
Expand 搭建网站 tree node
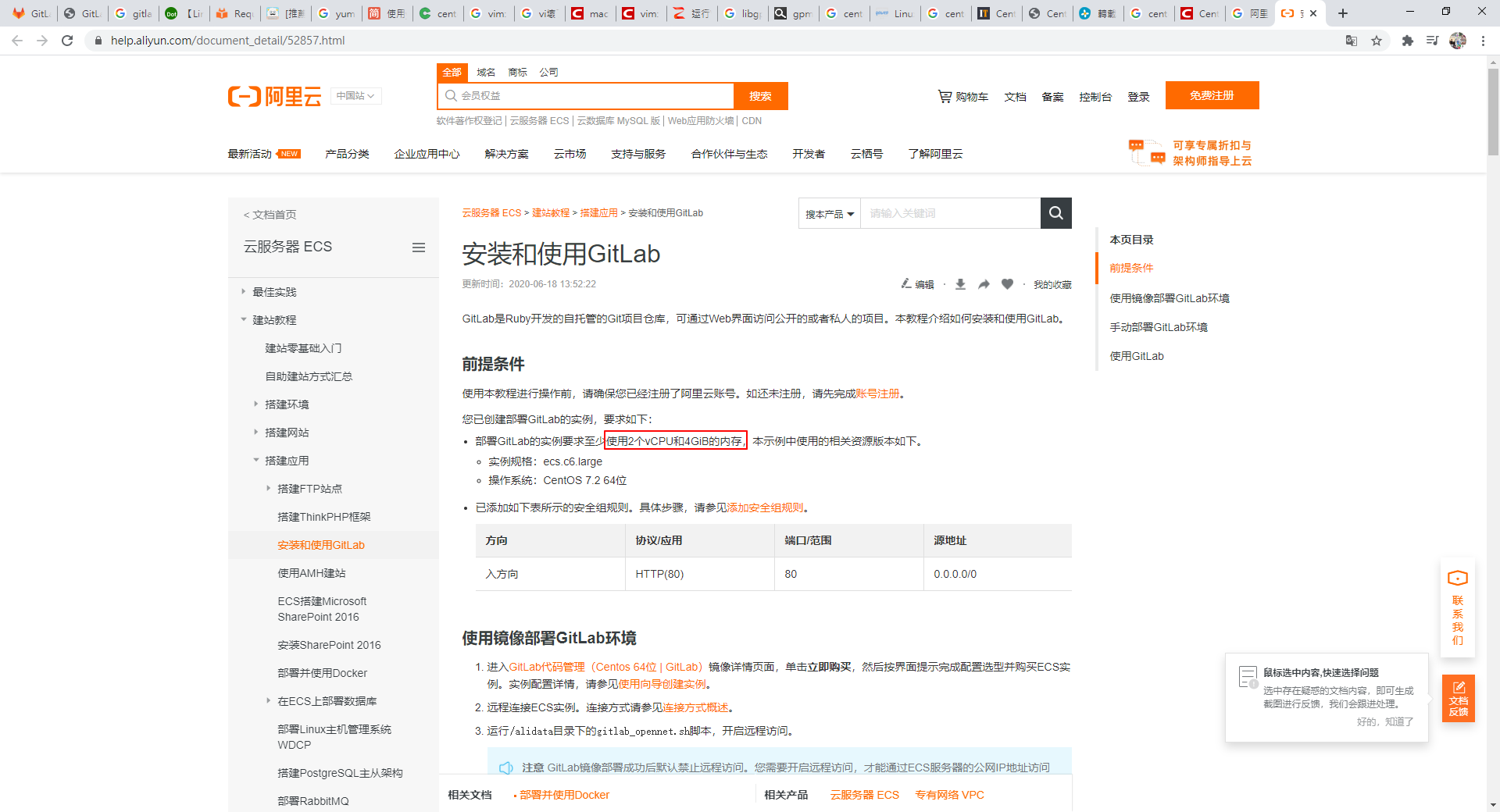[256, 432]
